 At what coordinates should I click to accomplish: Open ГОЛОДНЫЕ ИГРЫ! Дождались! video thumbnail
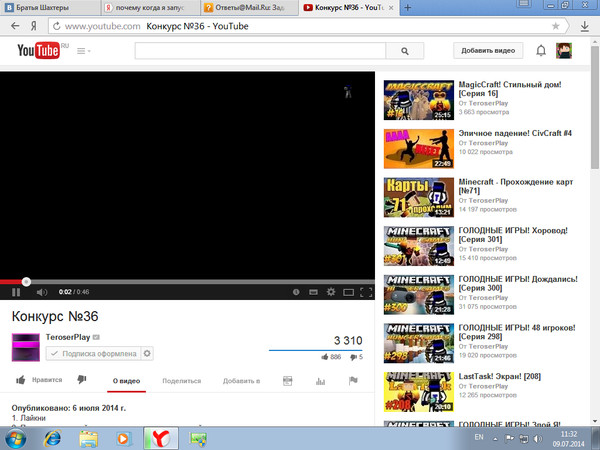[x=419, y=295]
